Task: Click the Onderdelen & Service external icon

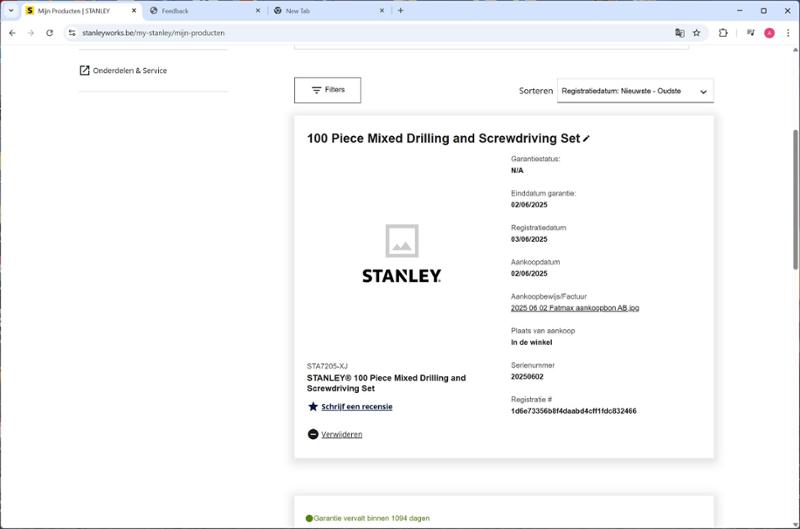Action: coord(85,70)
